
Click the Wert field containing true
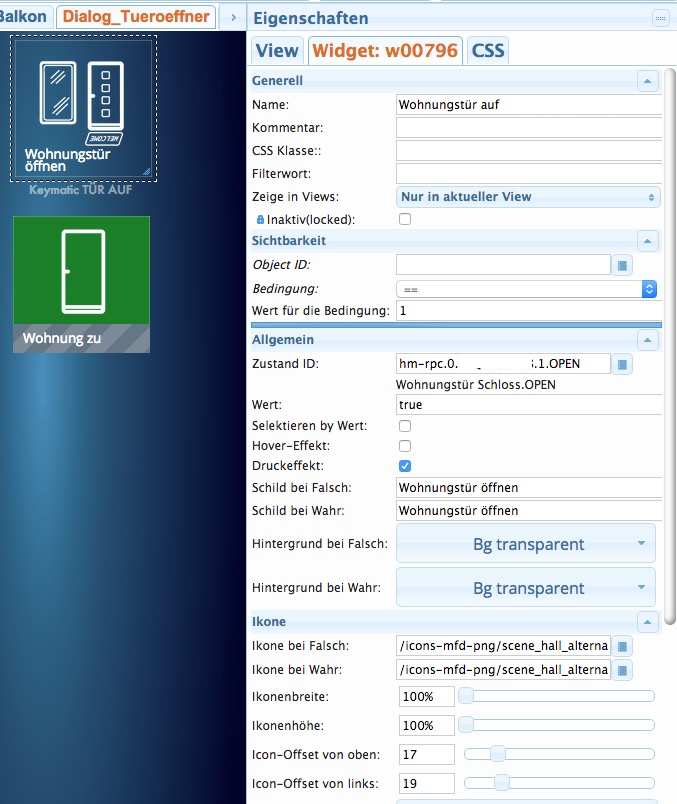(x=529, y=405)
